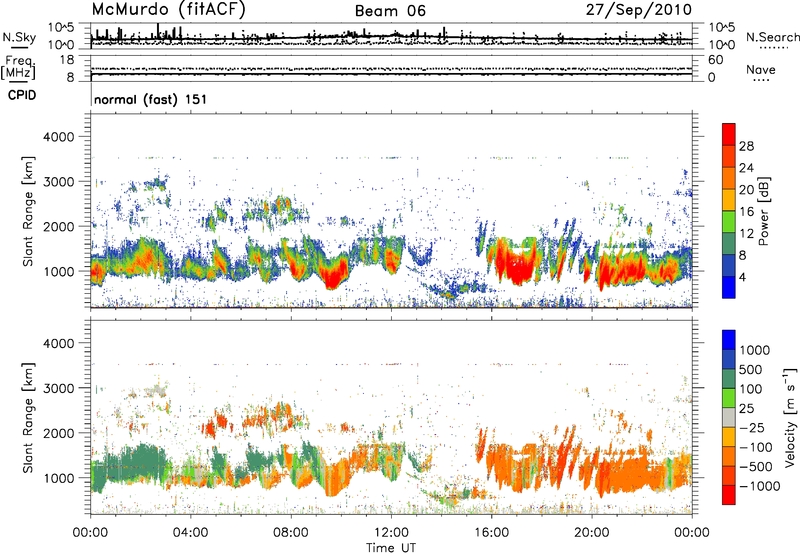This screenshot has height=554, width=800.
Task: Click the '18' frequency axis tick
Action: 67,60
